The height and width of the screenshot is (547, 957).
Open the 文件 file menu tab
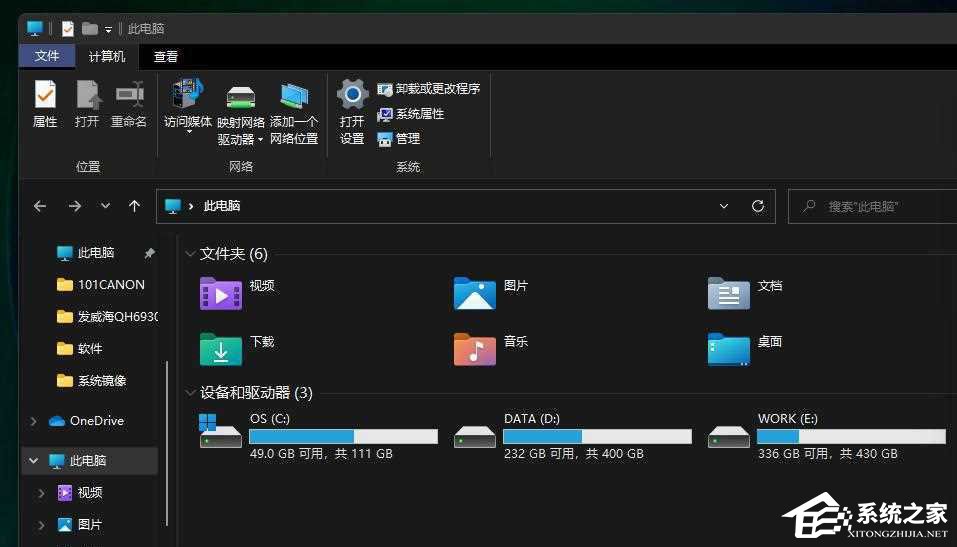[x=47, y=57]
